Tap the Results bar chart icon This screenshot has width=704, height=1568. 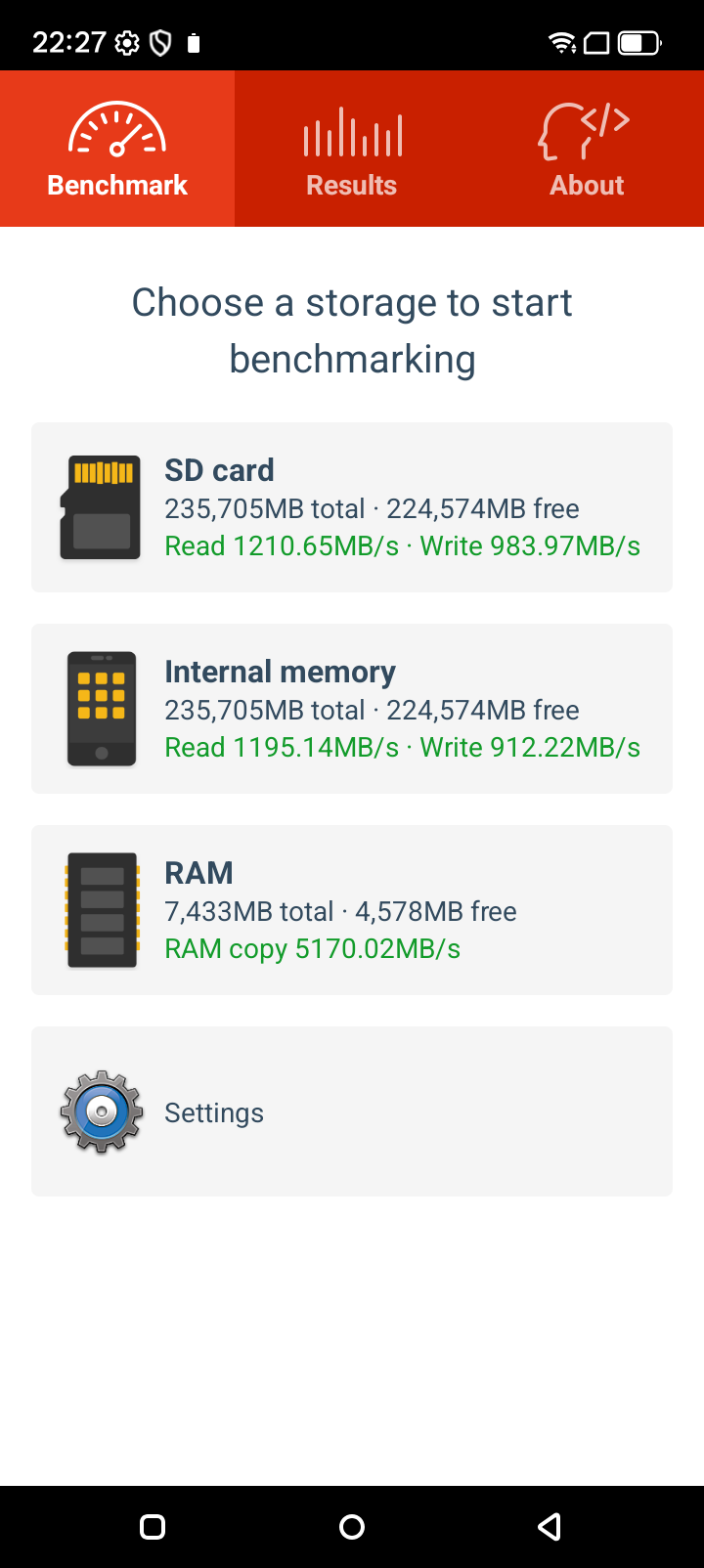(352, 133)
